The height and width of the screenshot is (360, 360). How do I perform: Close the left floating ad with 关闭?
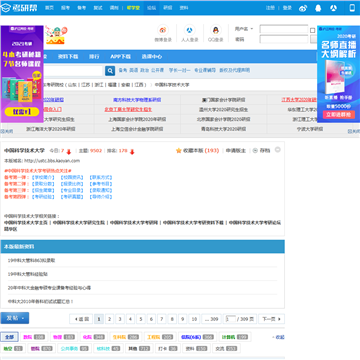click(x=7, y=131)
